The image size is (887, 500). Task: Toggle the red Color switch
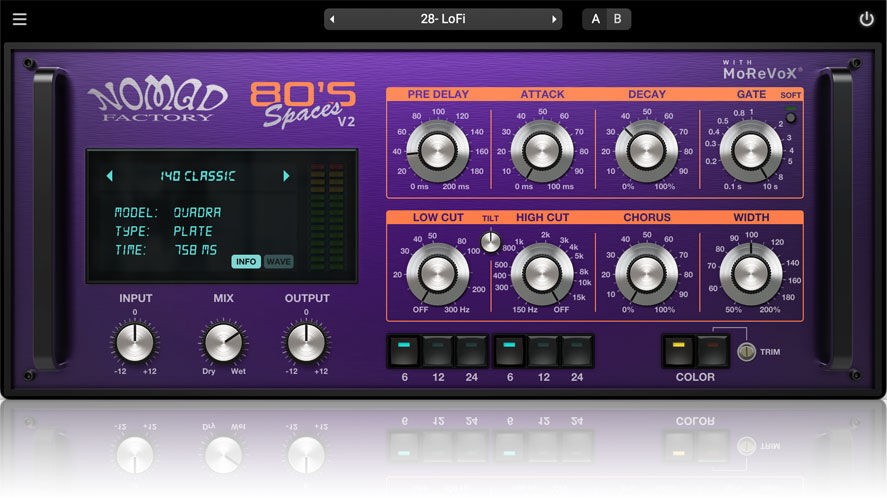pos(712,350)
